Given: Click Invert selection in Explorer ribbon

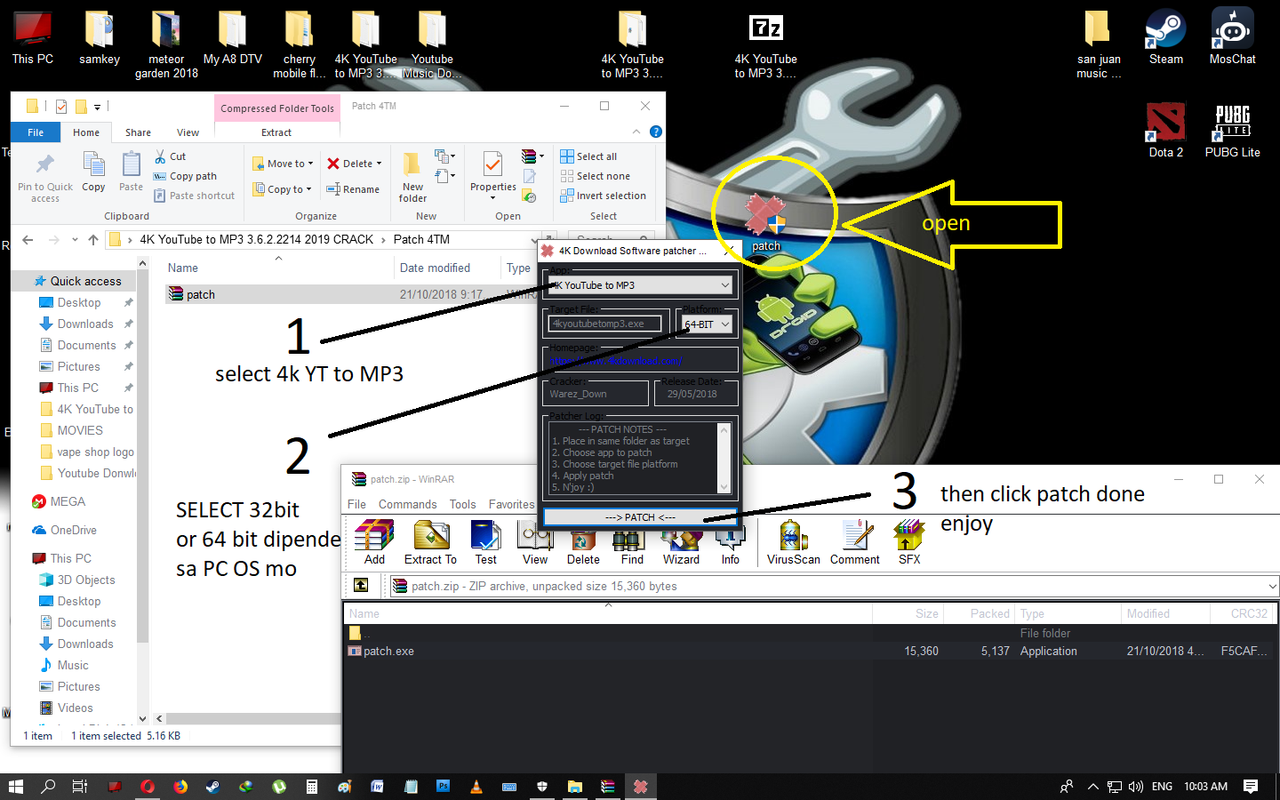Looking at the screenshot, I should point(603,196).
